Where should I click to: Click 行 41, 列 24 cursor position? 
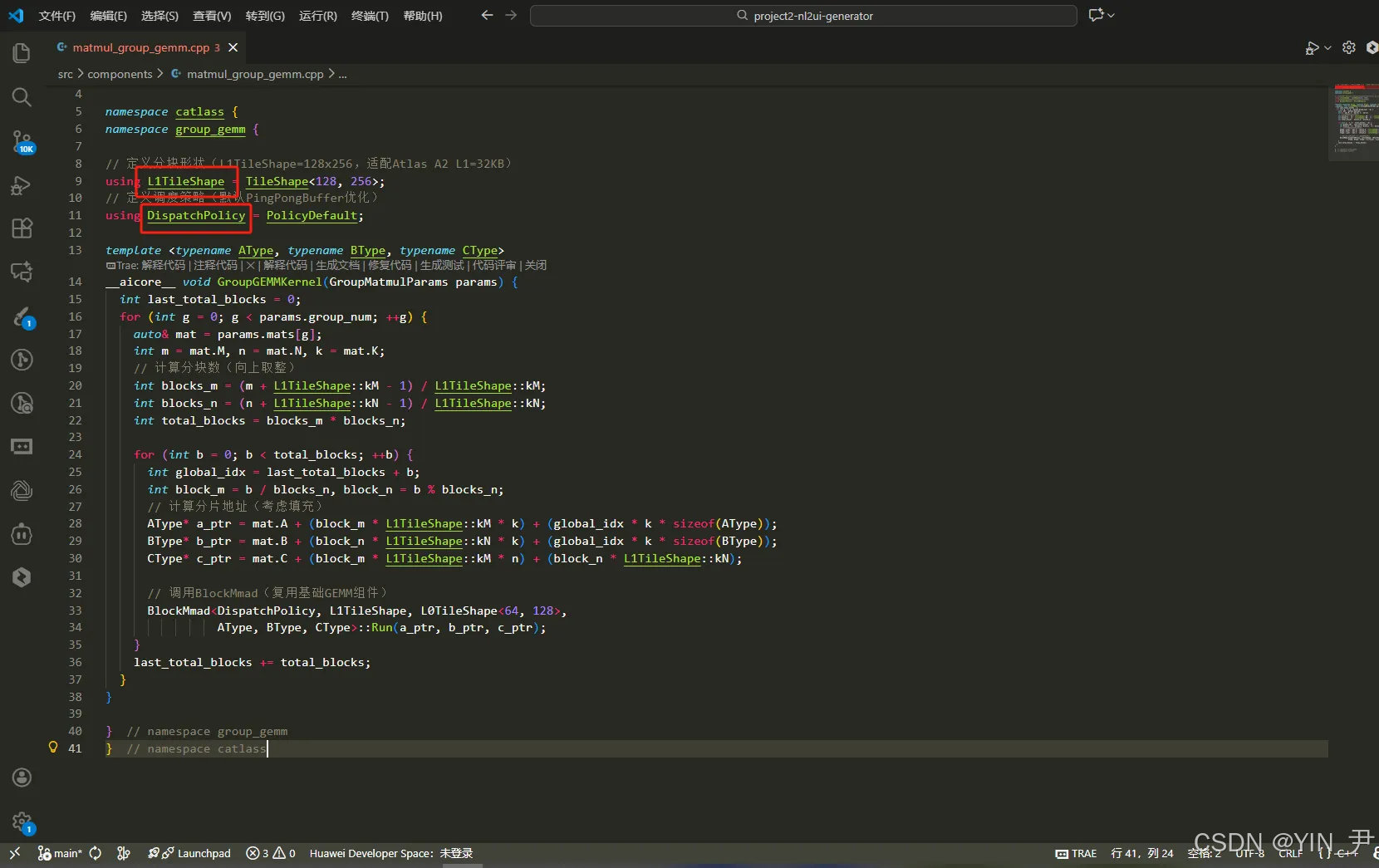[x=1142, y=853]
